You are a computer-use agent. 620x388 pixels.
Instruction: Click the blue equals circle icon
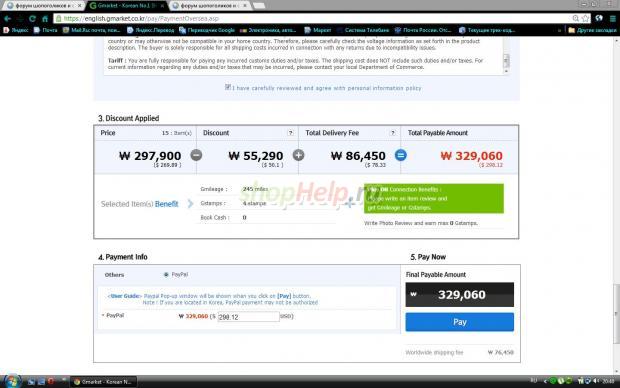401,155
